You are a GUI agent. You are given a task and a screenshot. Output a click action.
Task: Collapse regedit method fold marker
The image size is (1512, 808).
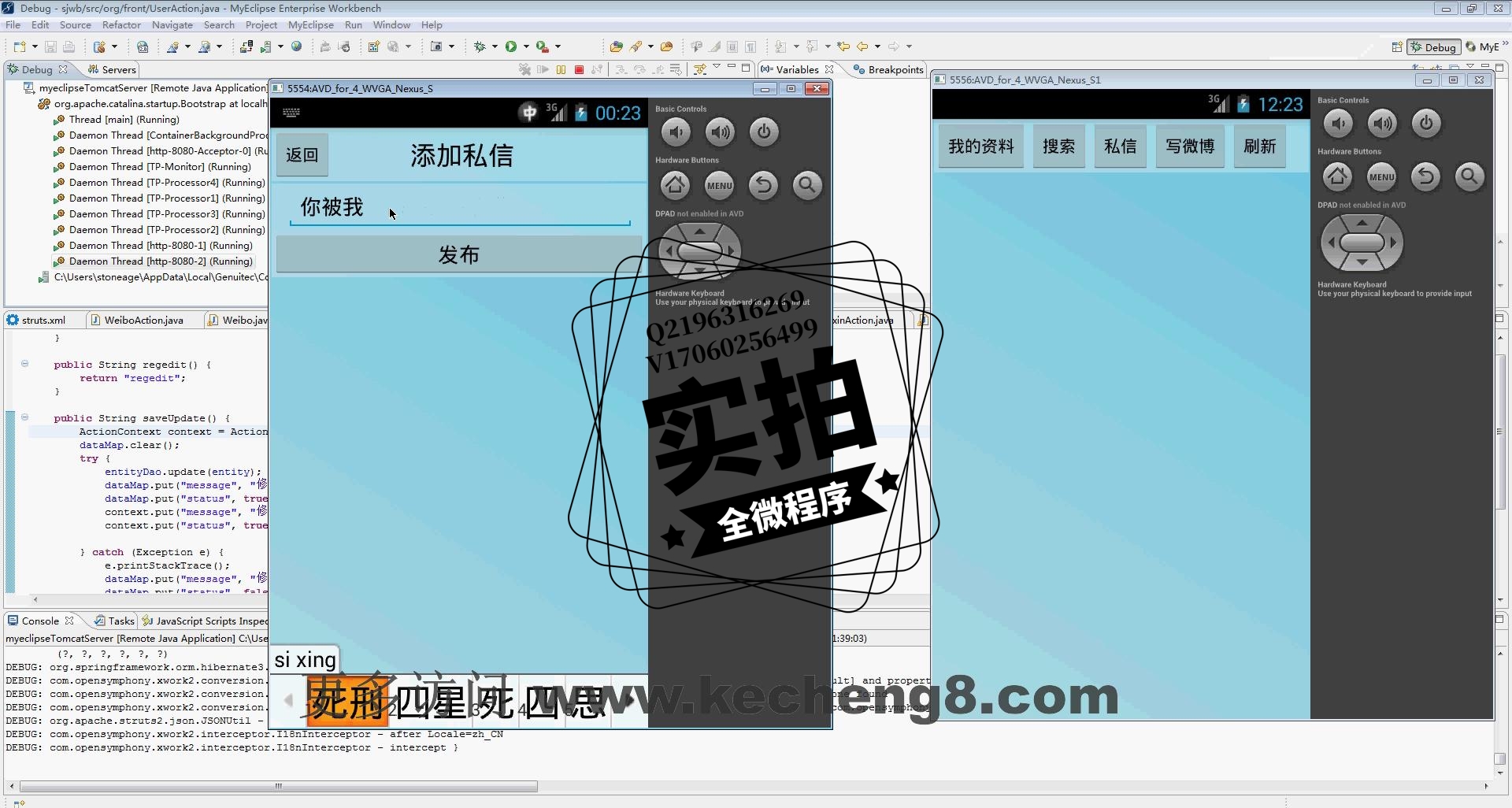tap(24, 364)
